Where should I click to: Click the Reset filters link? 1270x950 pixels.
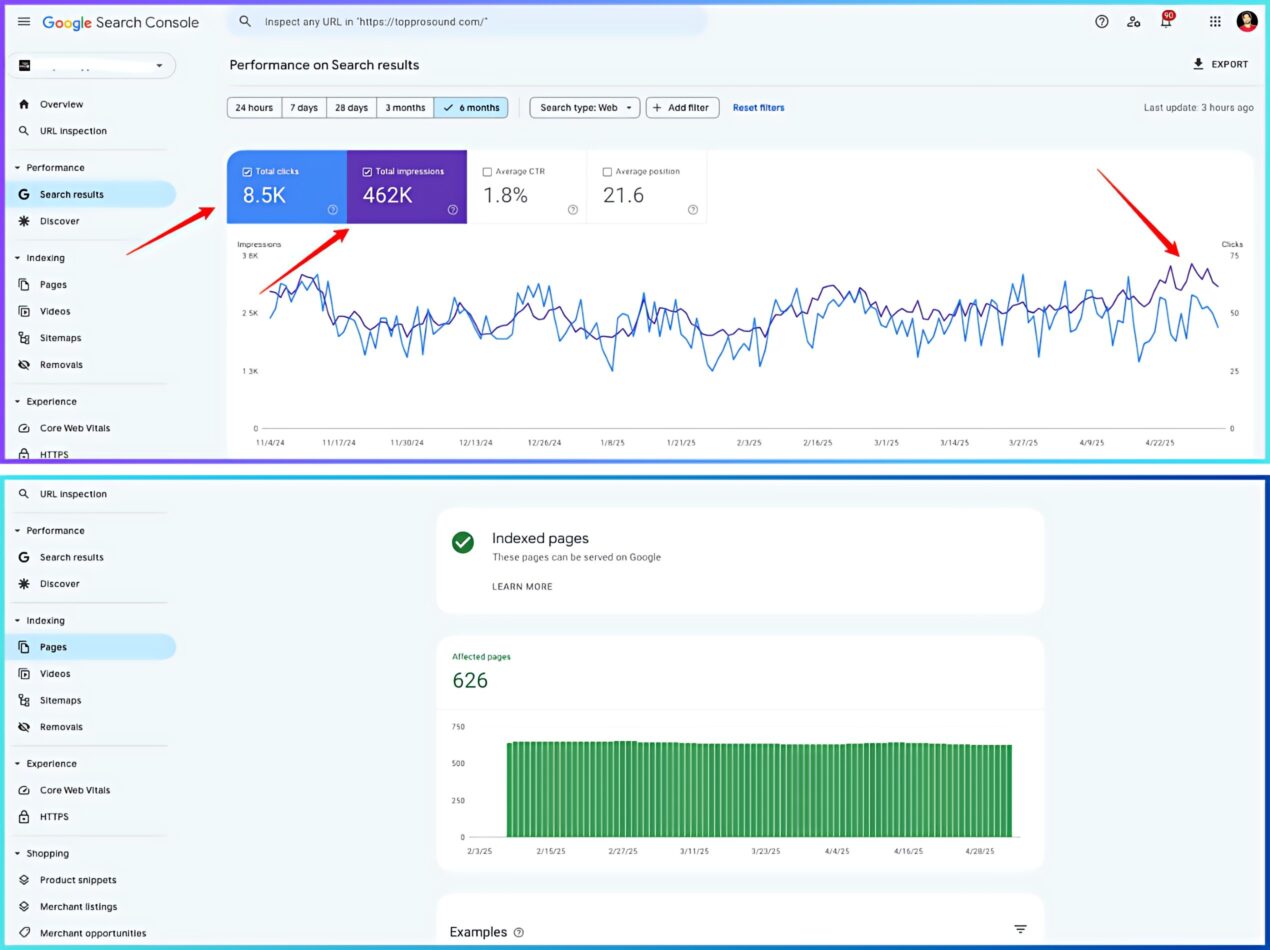758,108
